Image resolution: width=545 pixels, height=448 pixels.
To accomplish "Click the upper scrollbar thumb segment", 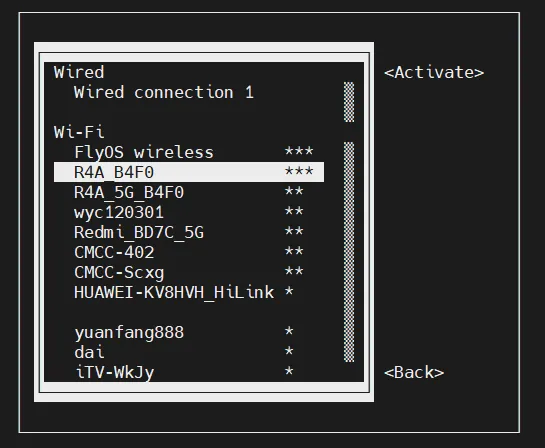I will 349,102.
